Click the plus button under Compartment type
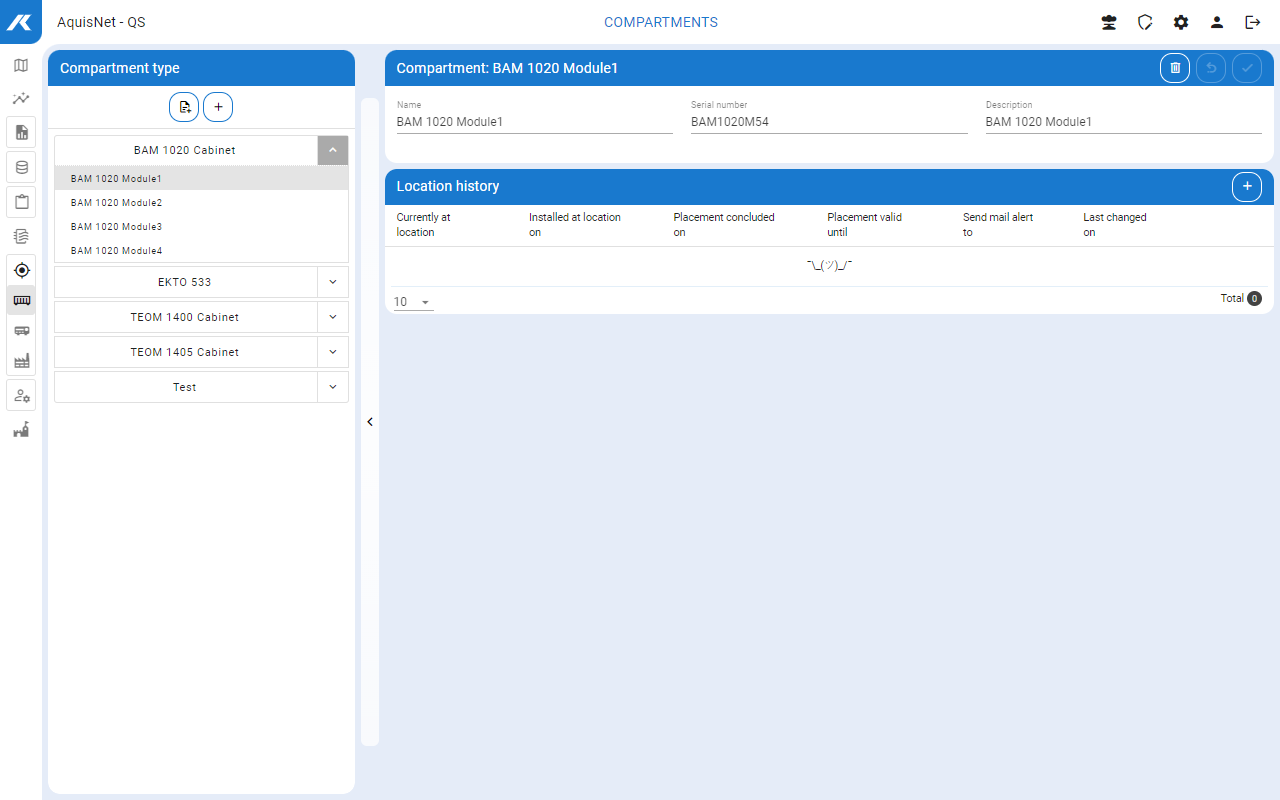Image resolution: width=1280 pixels, height=800 pixels. 218,107
